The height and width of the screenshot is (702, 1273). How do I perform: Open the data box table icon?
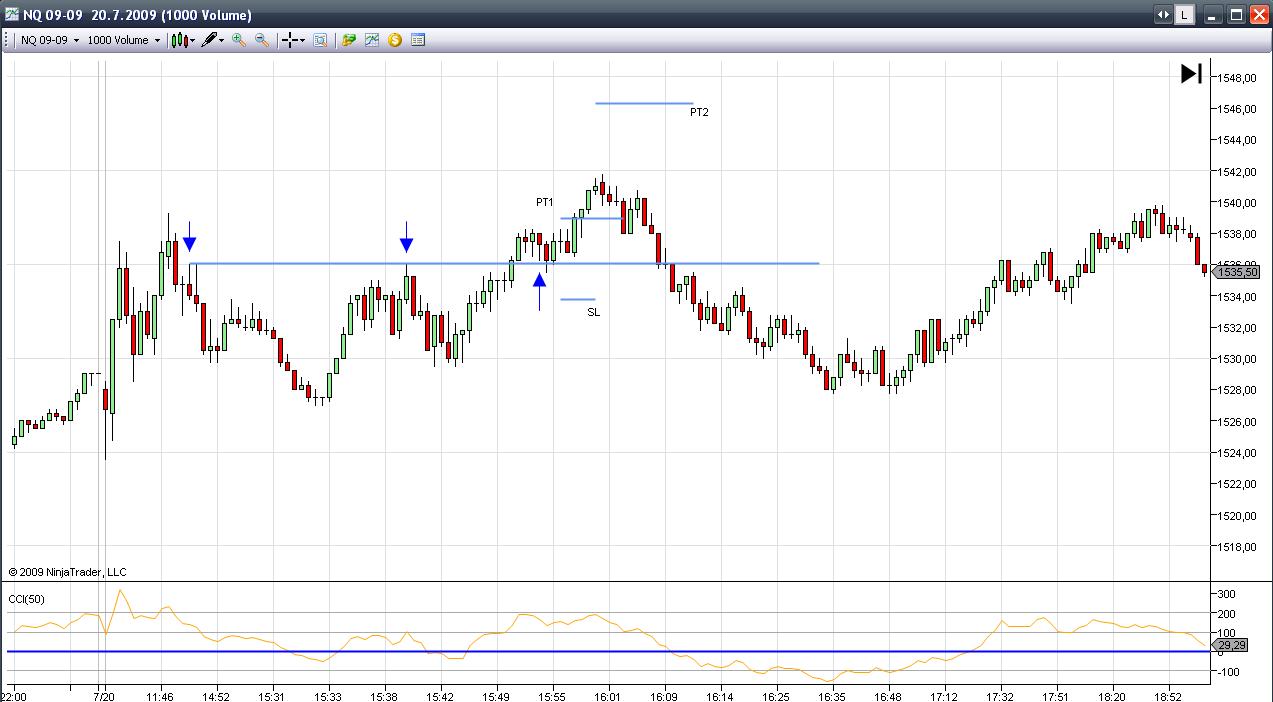pyautogui.click(x=418, y=40)
